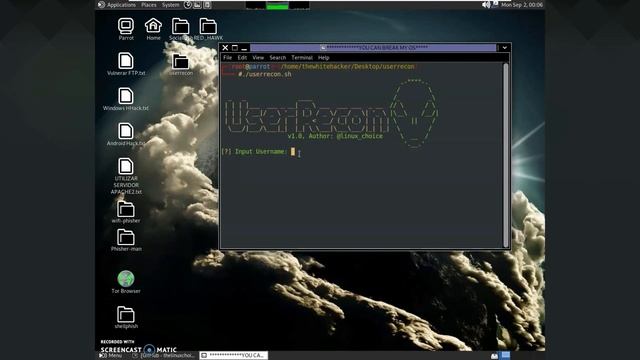
Task: Open the terminal View menu
Action: click(258, 58)
